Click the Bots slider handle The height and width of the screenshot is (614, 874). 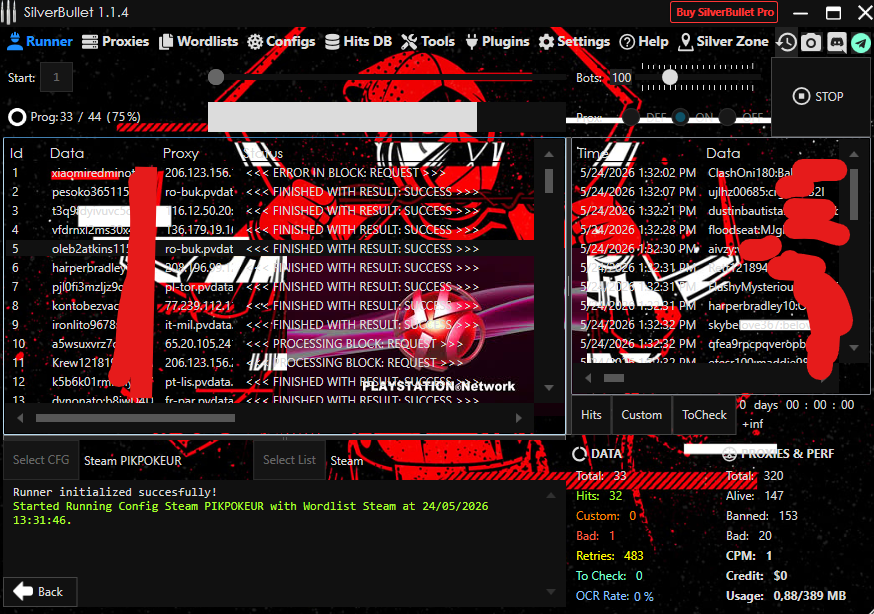point(669,77)
